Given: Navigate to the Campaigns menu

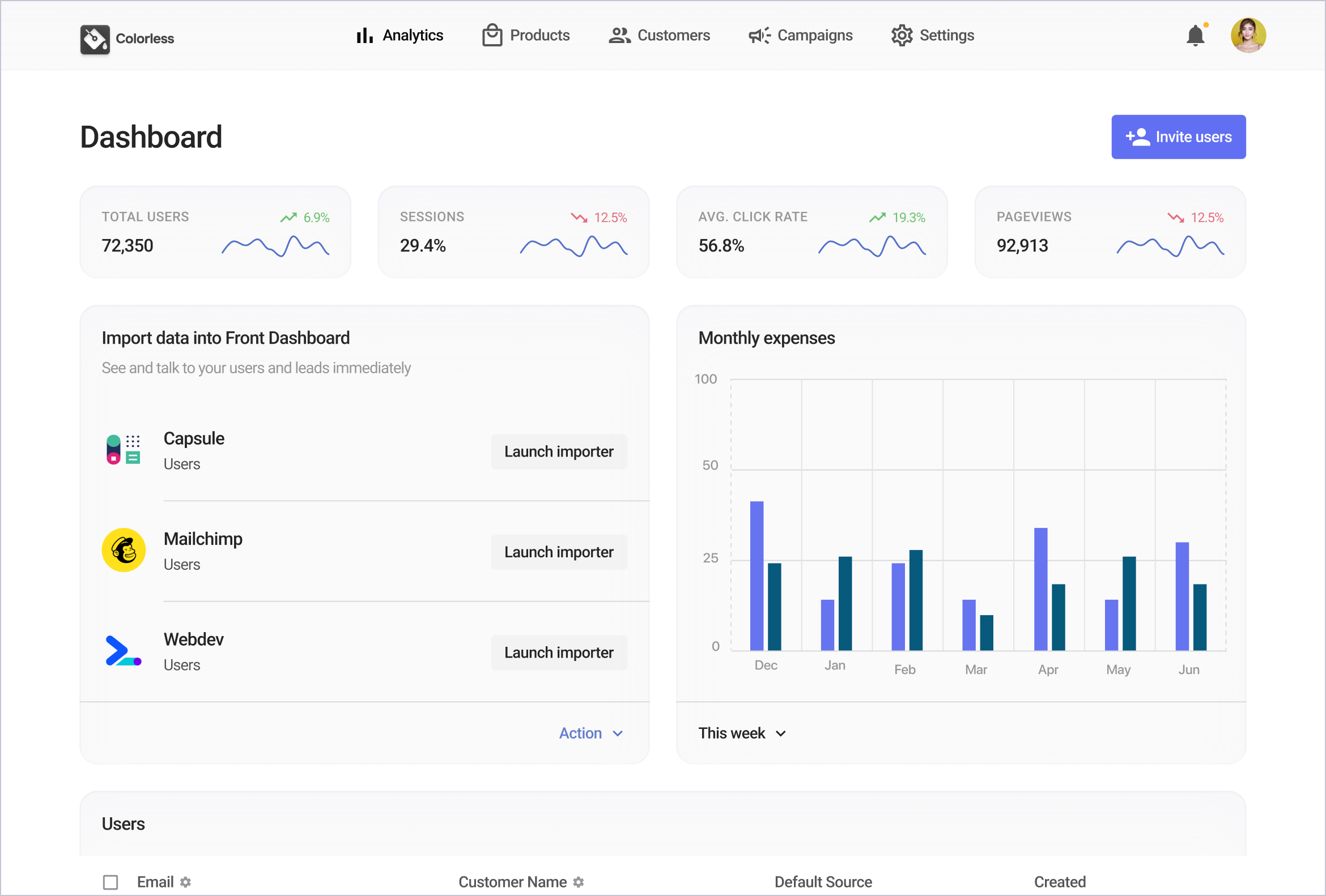Looking at the screenshot, I should [801, 35].
